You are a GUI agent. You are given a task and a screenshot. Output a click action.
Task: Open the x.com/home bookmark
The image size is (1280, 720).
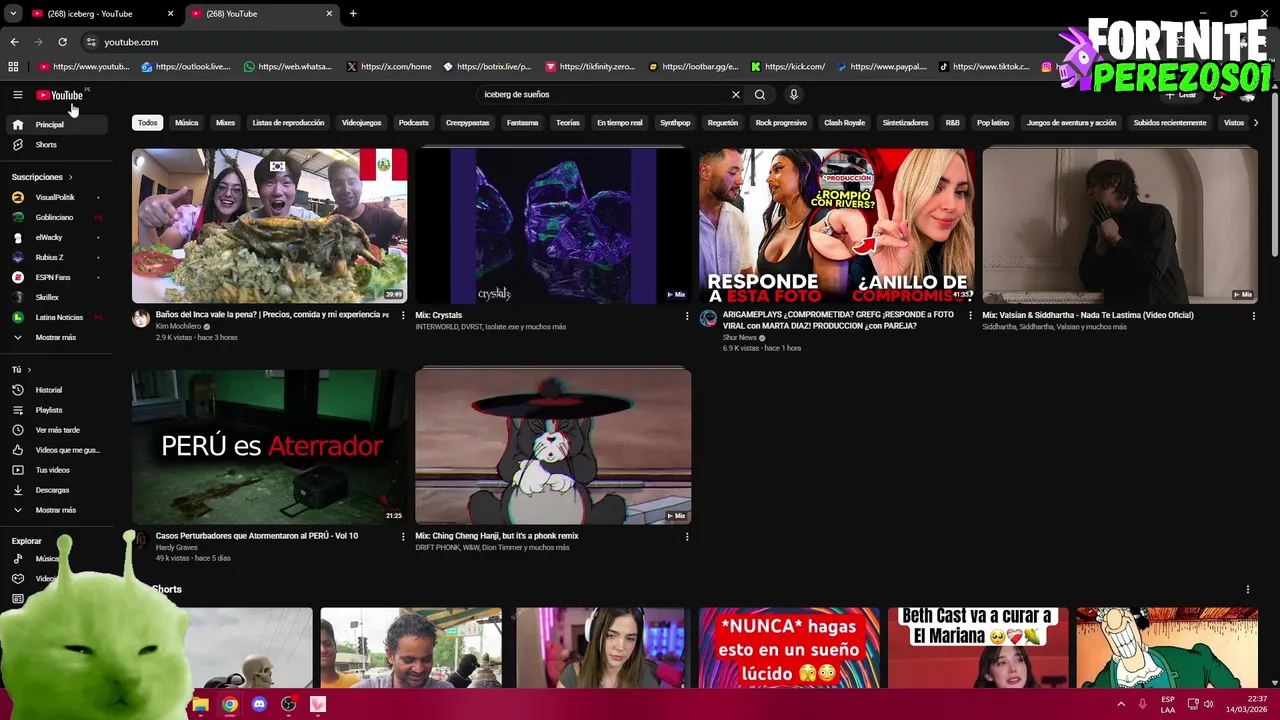(389, 67)
